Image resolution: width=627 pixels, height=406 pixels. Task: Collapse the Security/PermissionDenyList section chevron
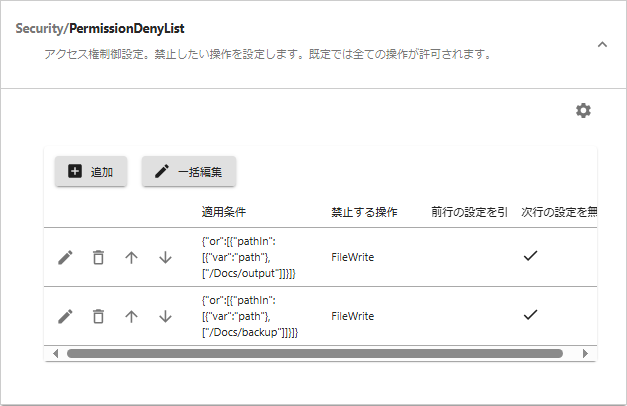(602, 44)
